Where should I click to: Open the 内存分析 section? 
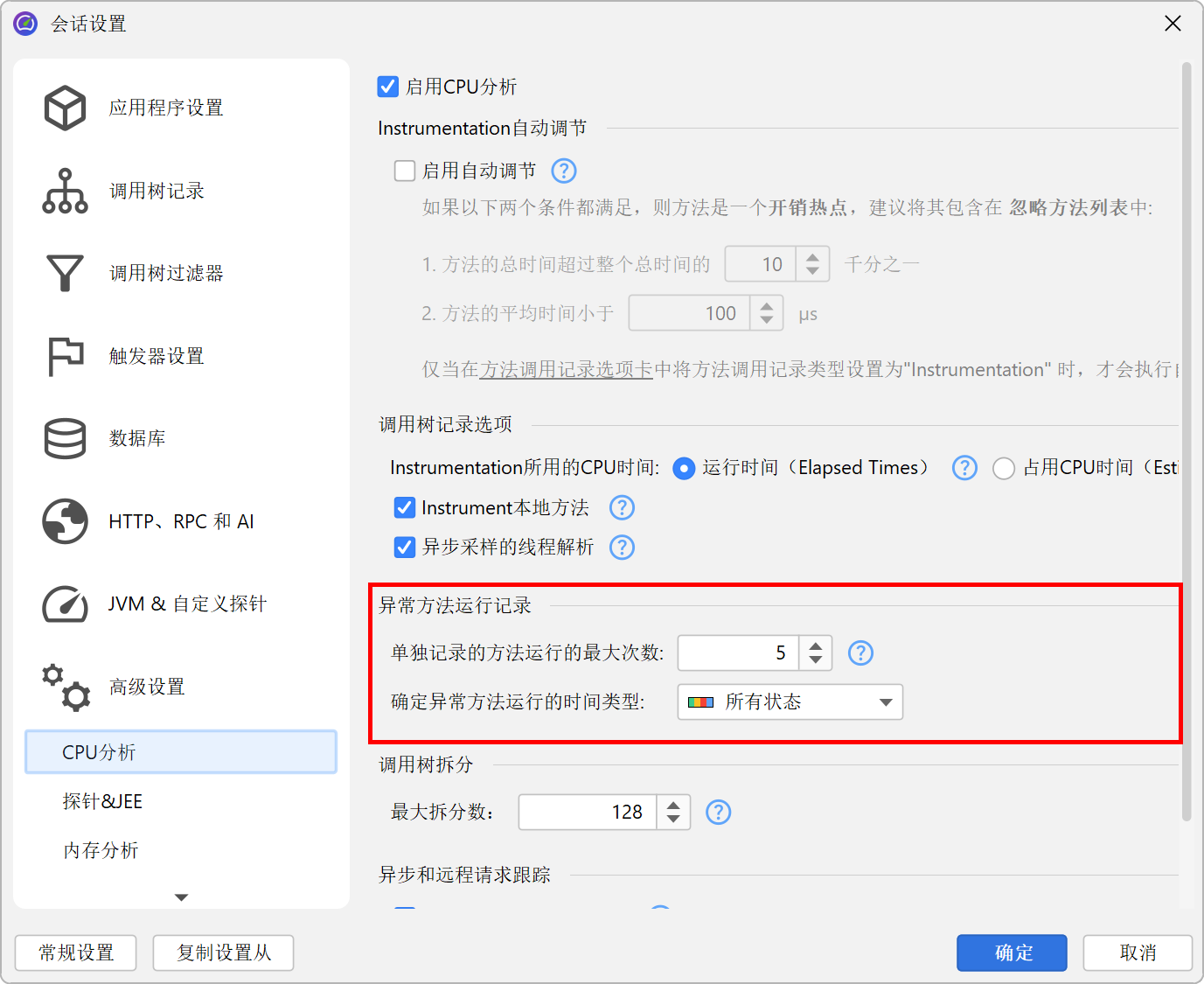point(101,850)
